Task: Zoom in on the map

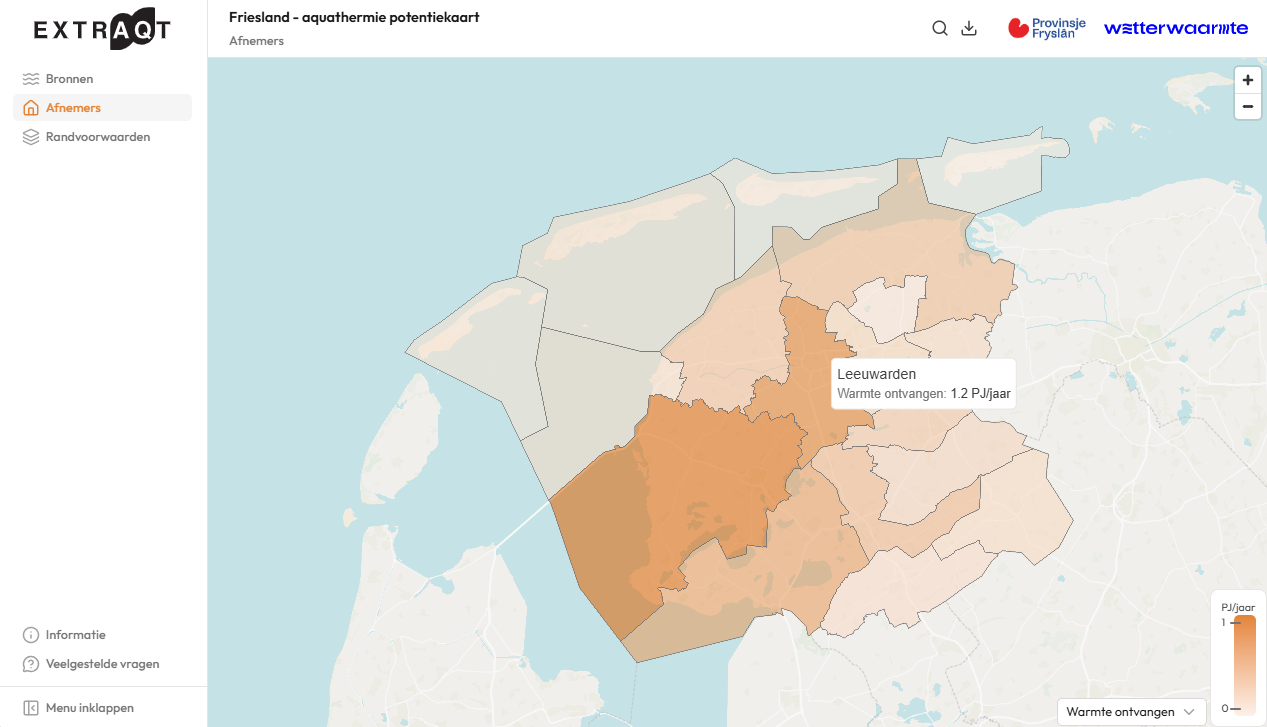Action: pos(1248,80)
